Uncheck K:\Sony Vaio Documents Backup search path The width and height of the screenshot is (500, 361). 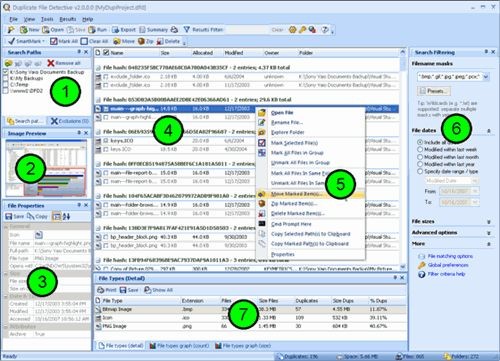tap(5, 72)
